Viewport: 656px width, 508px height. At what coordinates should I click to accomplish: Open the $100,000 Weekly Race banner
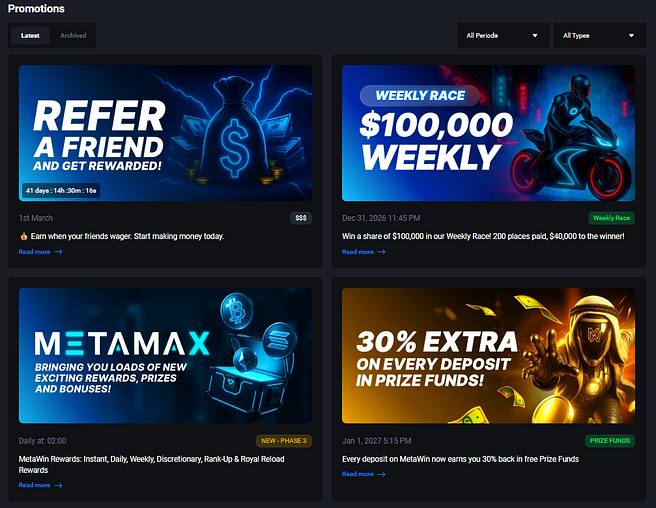[488, 133]
